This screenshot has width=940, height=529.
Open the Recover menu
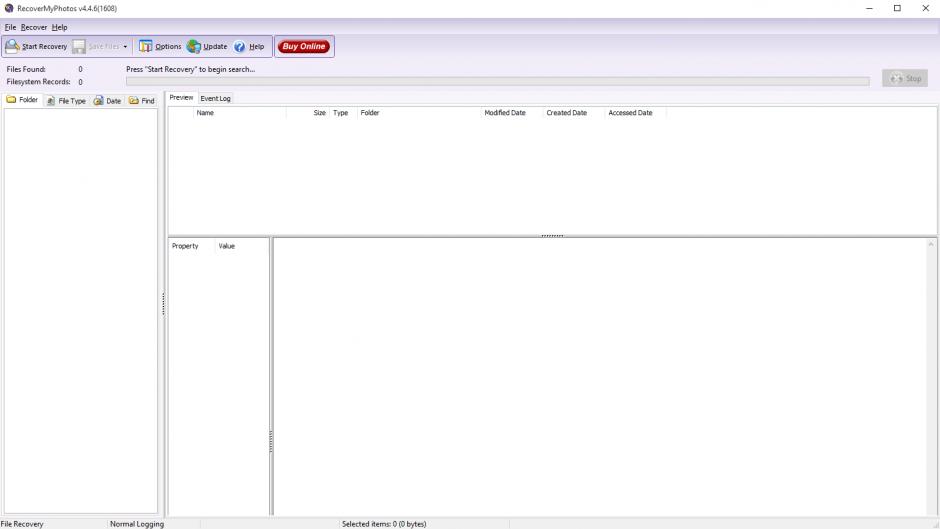coord(34,27)
